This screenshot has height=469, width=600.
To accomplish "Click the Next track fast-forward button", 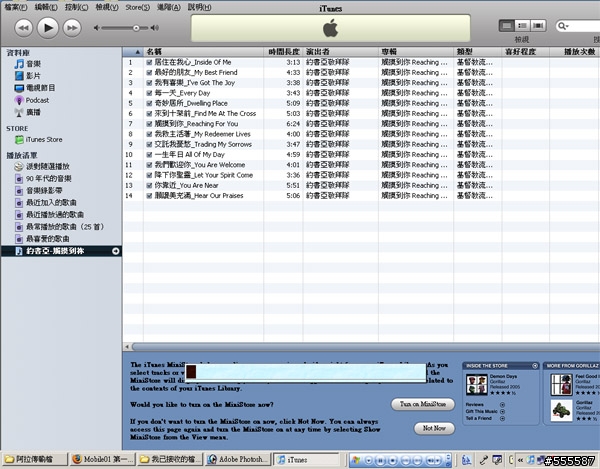I will point(72,28).
